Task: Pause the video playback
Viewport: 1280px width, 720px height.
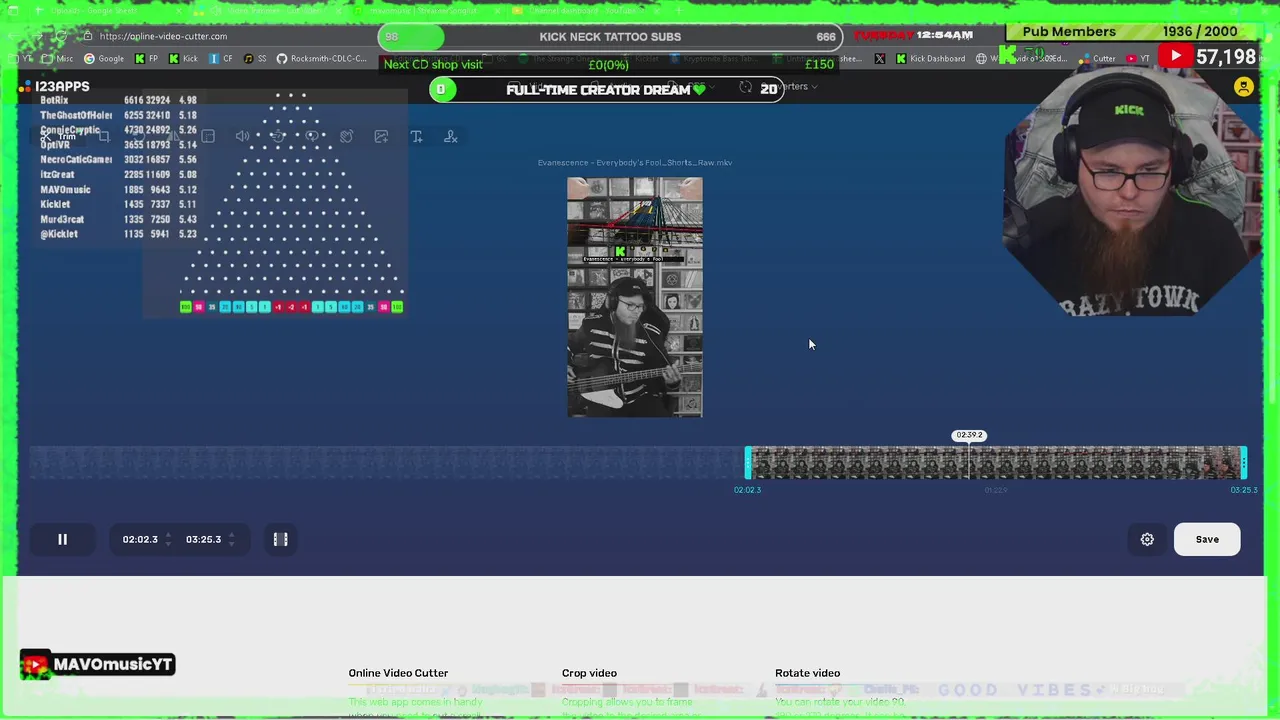Action: tap(62, 539)
